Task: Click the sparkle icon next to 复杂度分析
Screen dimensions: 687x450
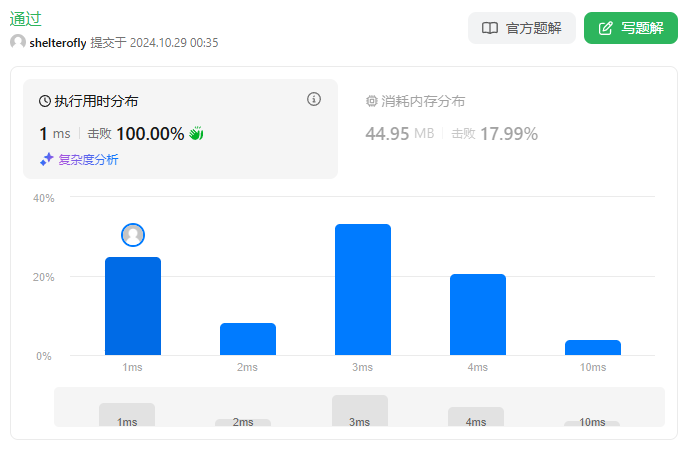Action: click(x=46, y=159)
